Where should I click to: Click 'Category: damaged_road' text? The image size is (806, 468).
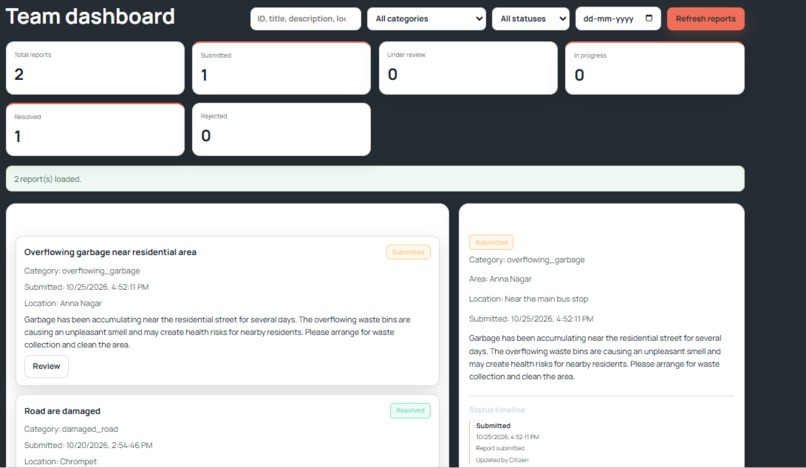[71, 429]
